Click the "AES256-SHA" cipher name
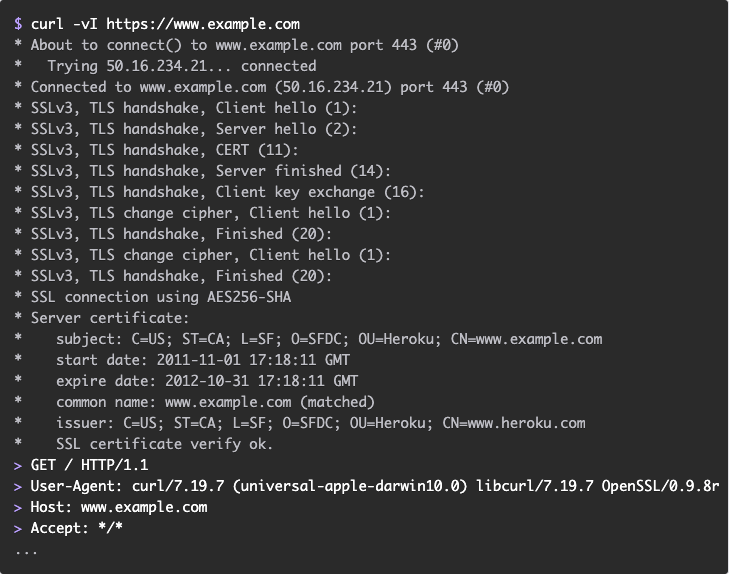Viewport: 729px width, 574px height. (x=249, y=297)
